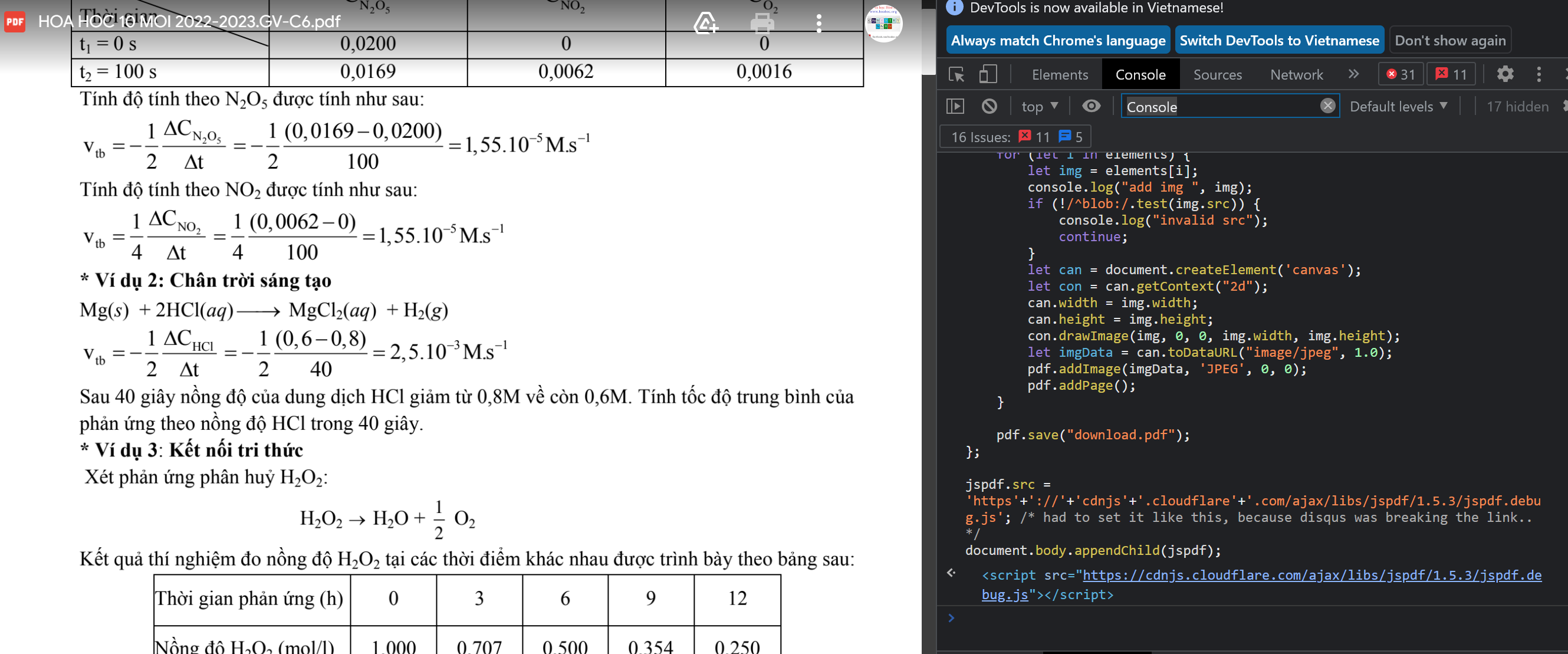Open the PDF viewer more options menu
The height and width of the screenshot is (654, 1568).
coord(818,23)
